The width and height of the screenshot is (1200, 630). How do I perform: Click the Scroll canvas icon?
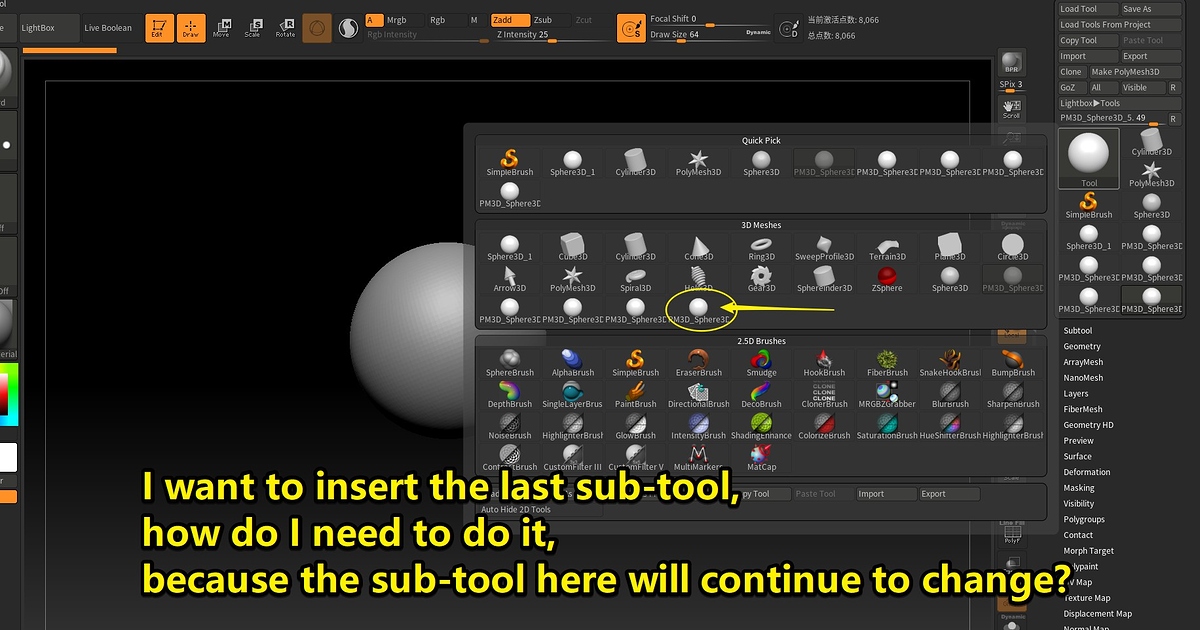click(1012, 108)
